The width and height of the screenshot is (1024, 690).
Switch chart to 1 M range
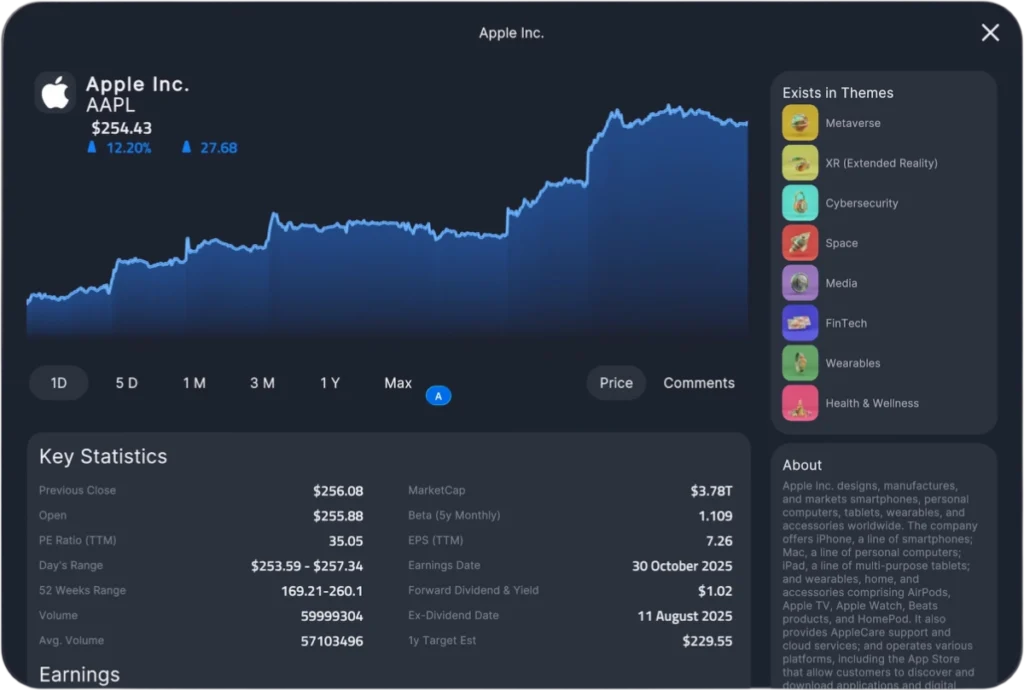[x=194, y=383]
